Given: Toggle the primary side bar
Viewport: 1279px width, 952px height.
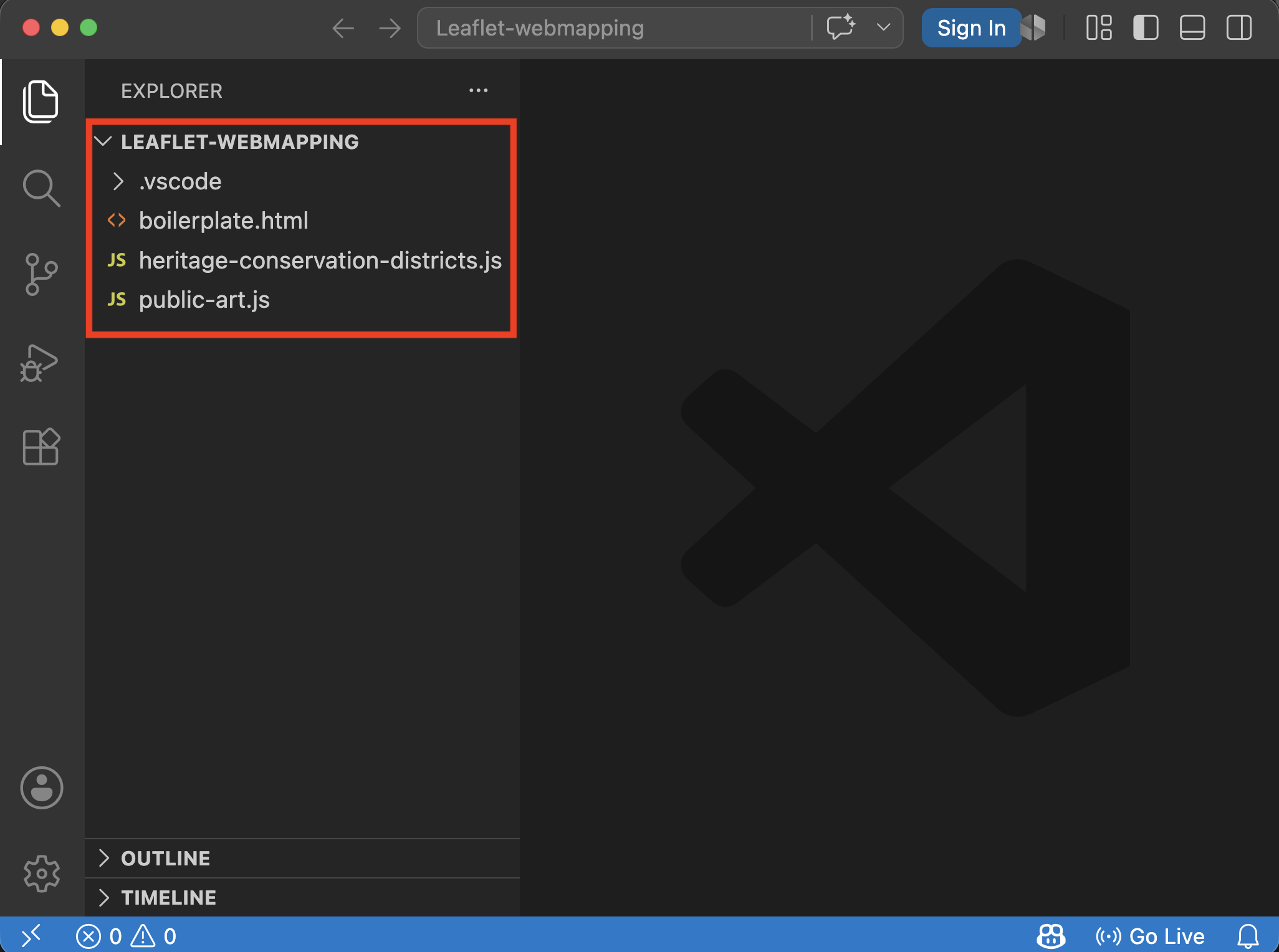Looking at the screenshot, I should (1146, 28).
